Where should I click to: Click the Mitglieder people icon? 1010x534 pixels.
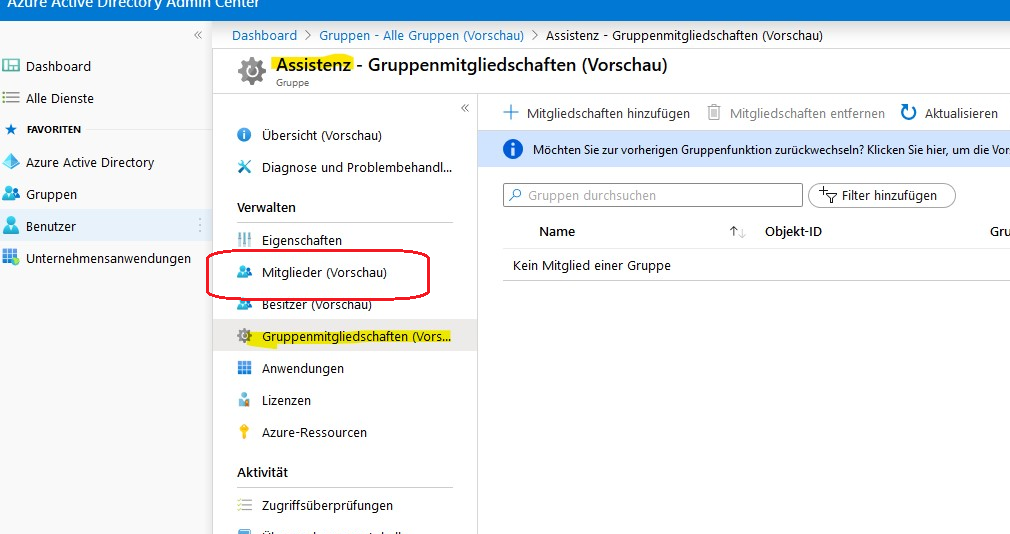point(244,272)
